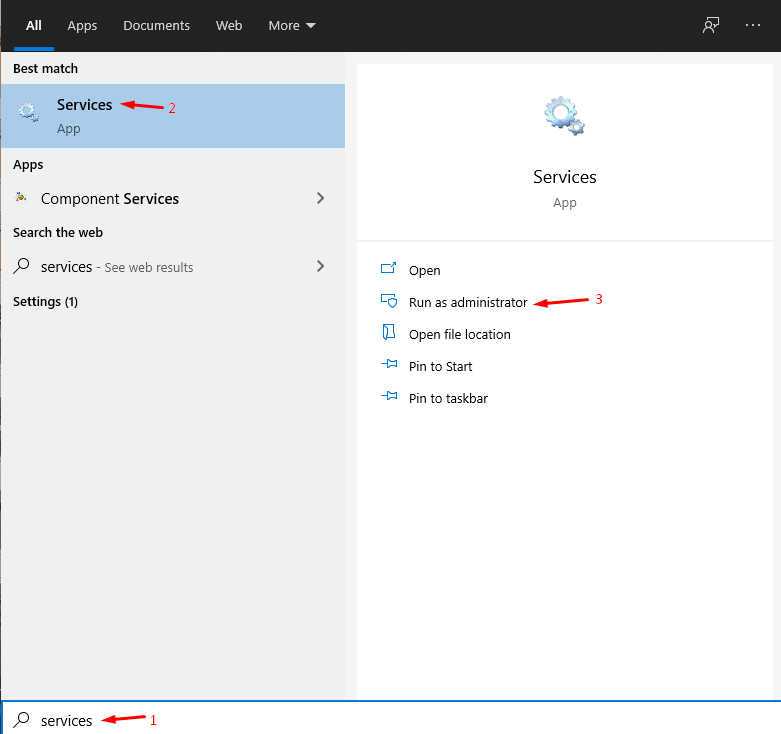Image resolution: width=781 pixels, height=734 pixels.
Task: Expand Component Services options chevron
Action: point(320,198)
